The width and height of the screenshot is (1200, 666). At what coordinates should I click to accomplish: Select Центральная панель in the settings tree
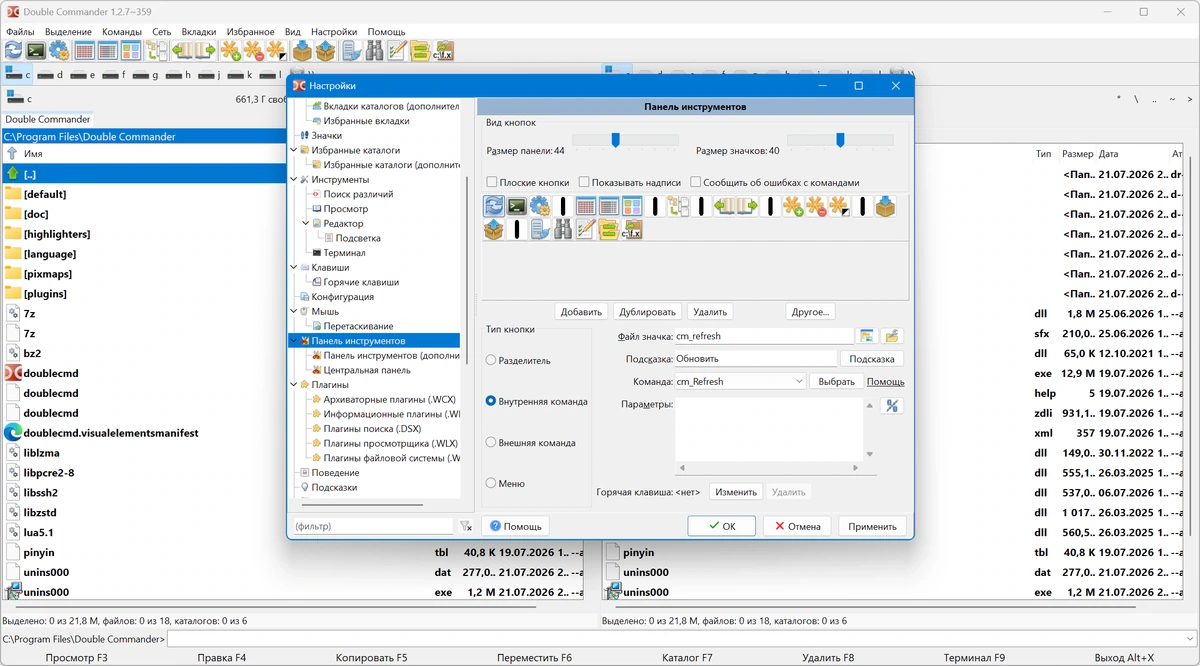point(367,370)
